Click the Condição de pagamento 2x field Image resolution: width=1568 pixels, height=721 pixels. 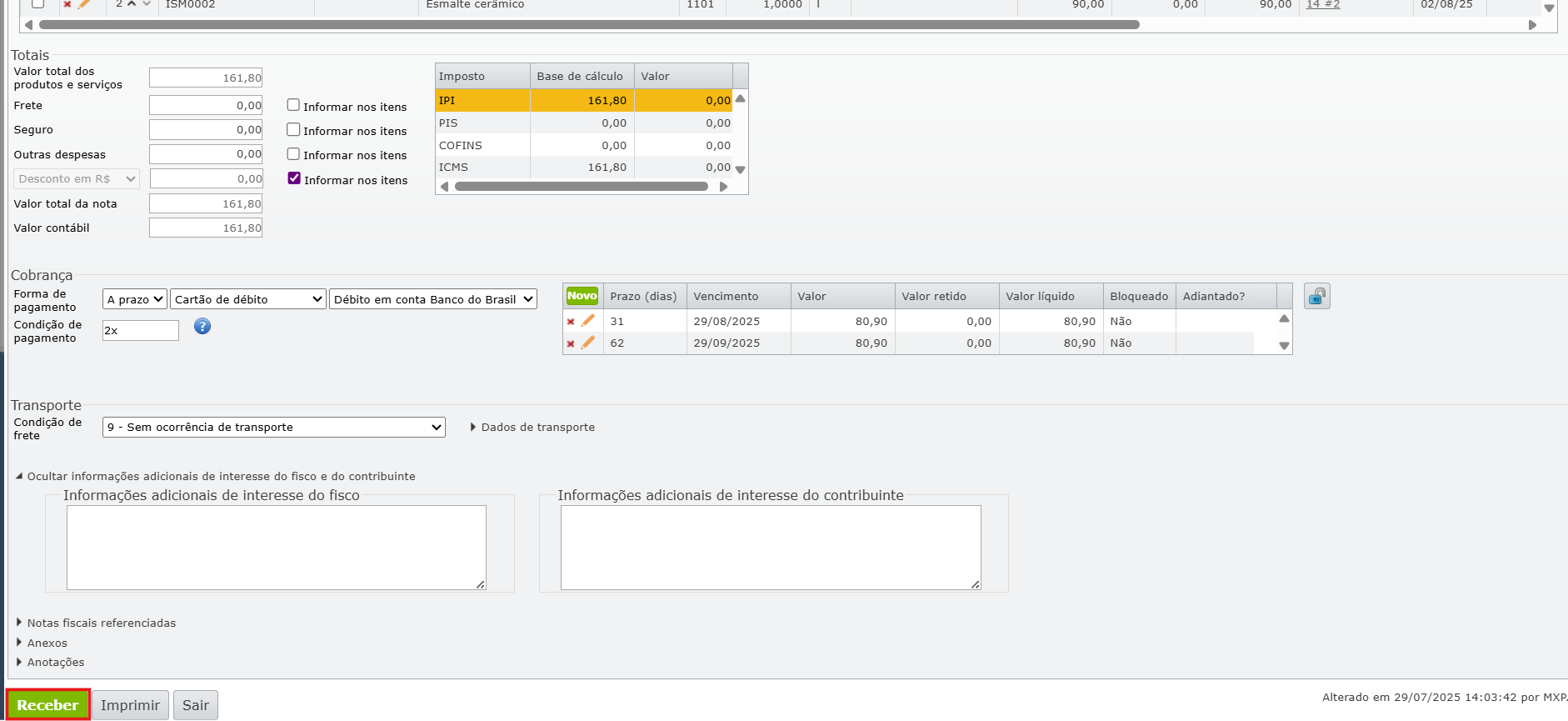tap(141, 331)
